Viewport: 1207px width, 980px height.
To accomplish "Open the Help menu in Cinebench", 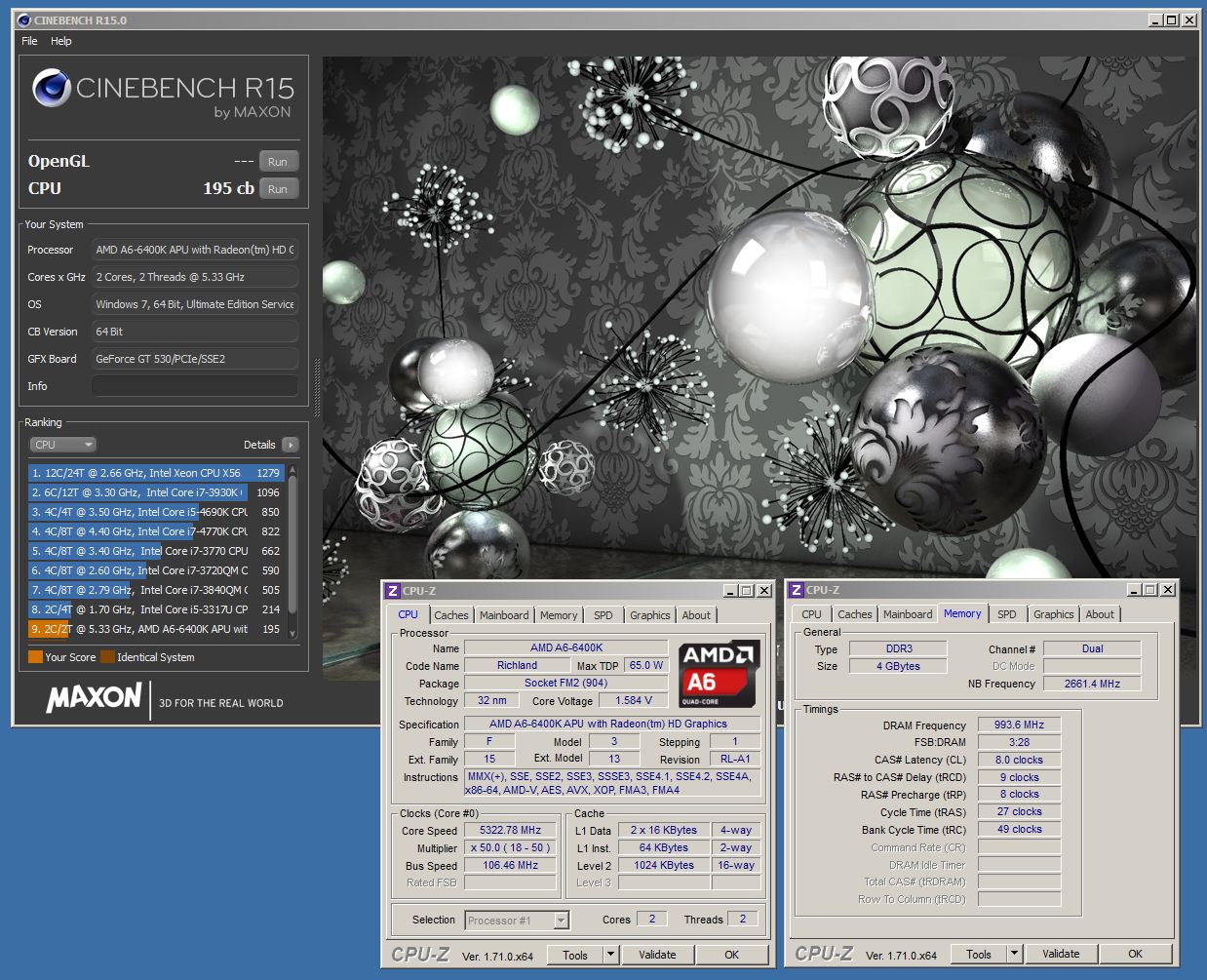I will point(61,41).
